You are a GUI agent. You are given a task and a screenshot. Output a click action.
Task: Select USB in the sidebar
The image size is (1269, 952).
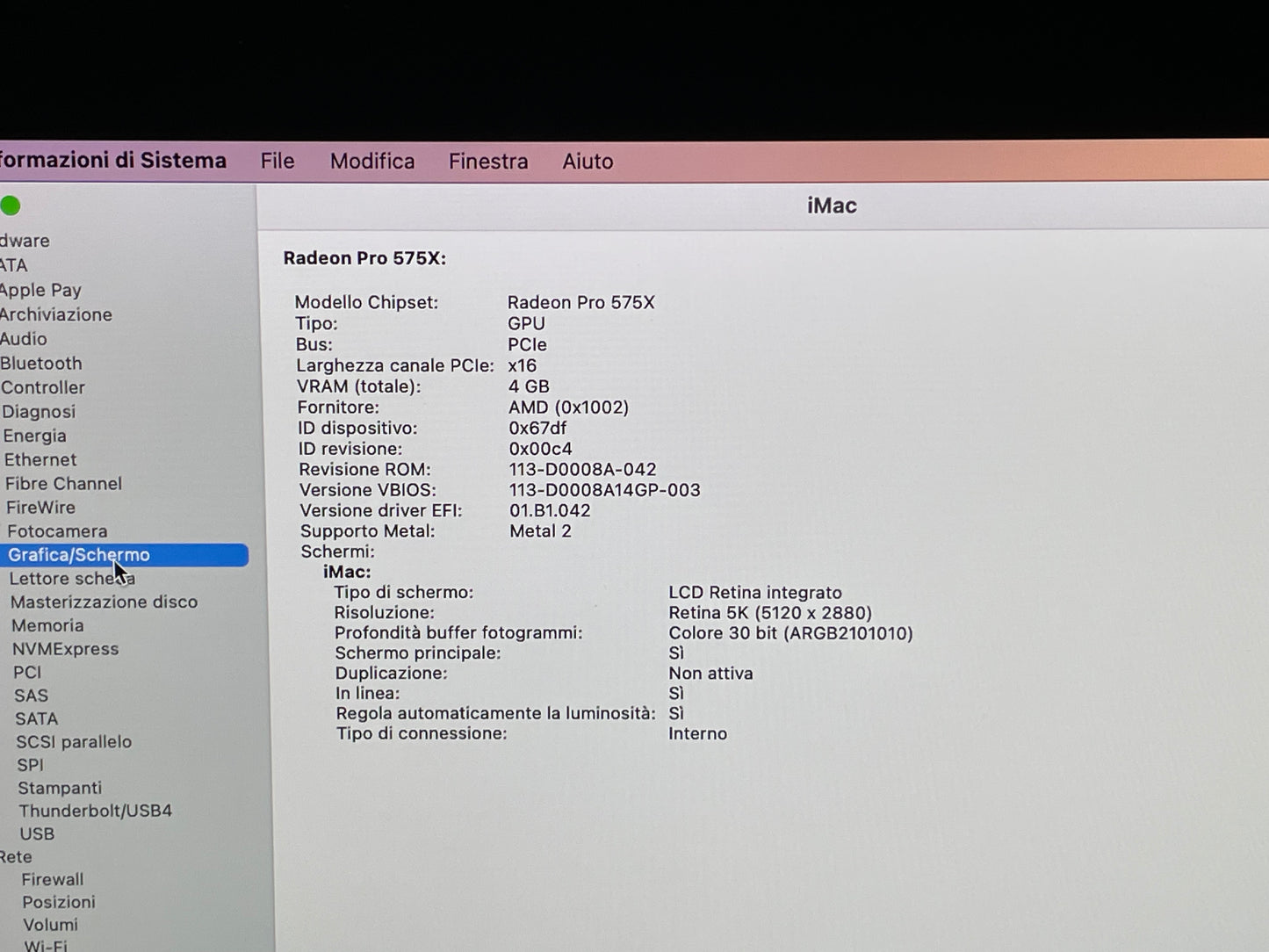[x=37, y=833]
